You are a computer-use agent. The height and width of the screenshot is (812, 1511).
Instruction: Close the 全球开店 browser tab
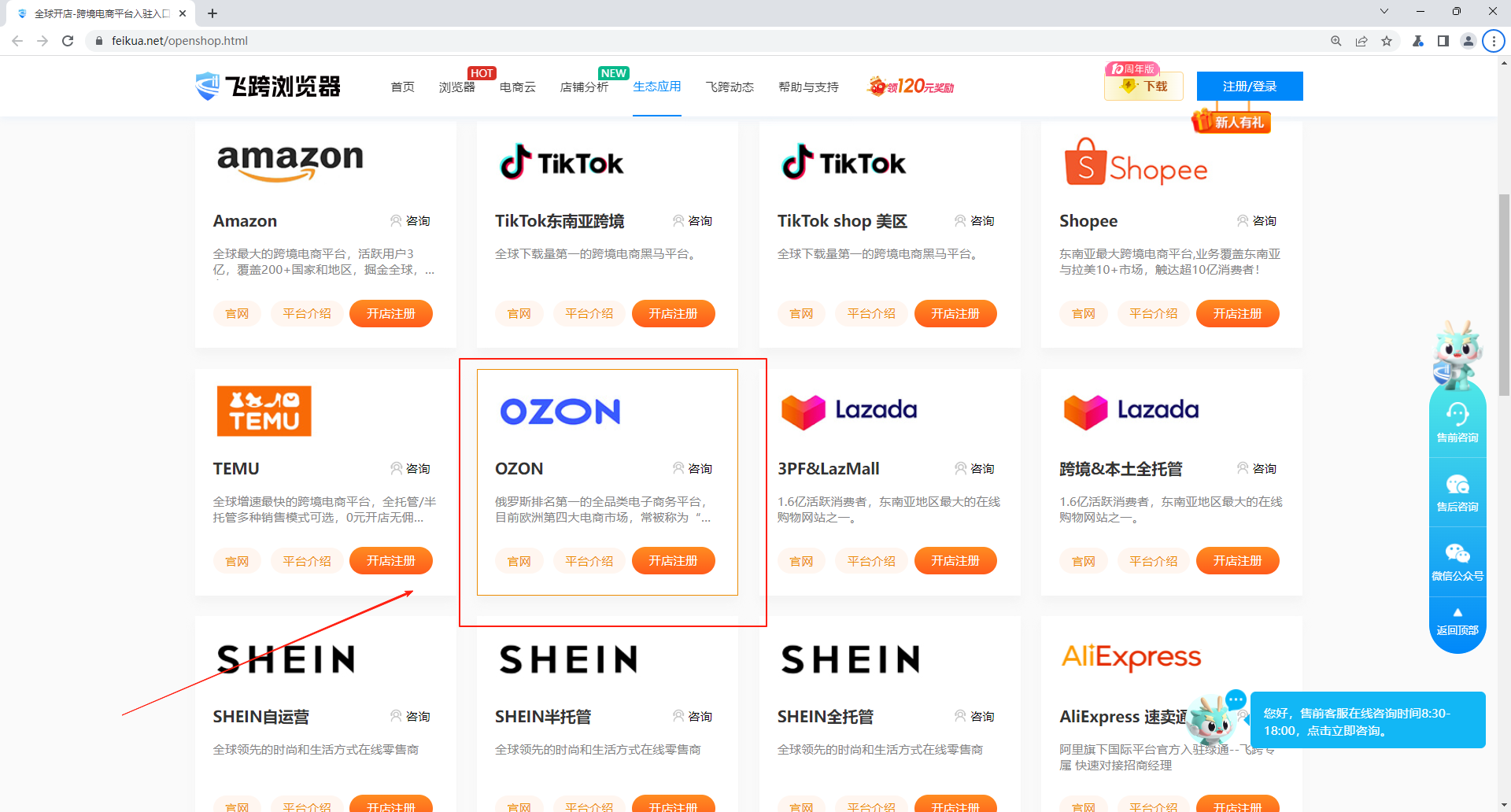183,13
